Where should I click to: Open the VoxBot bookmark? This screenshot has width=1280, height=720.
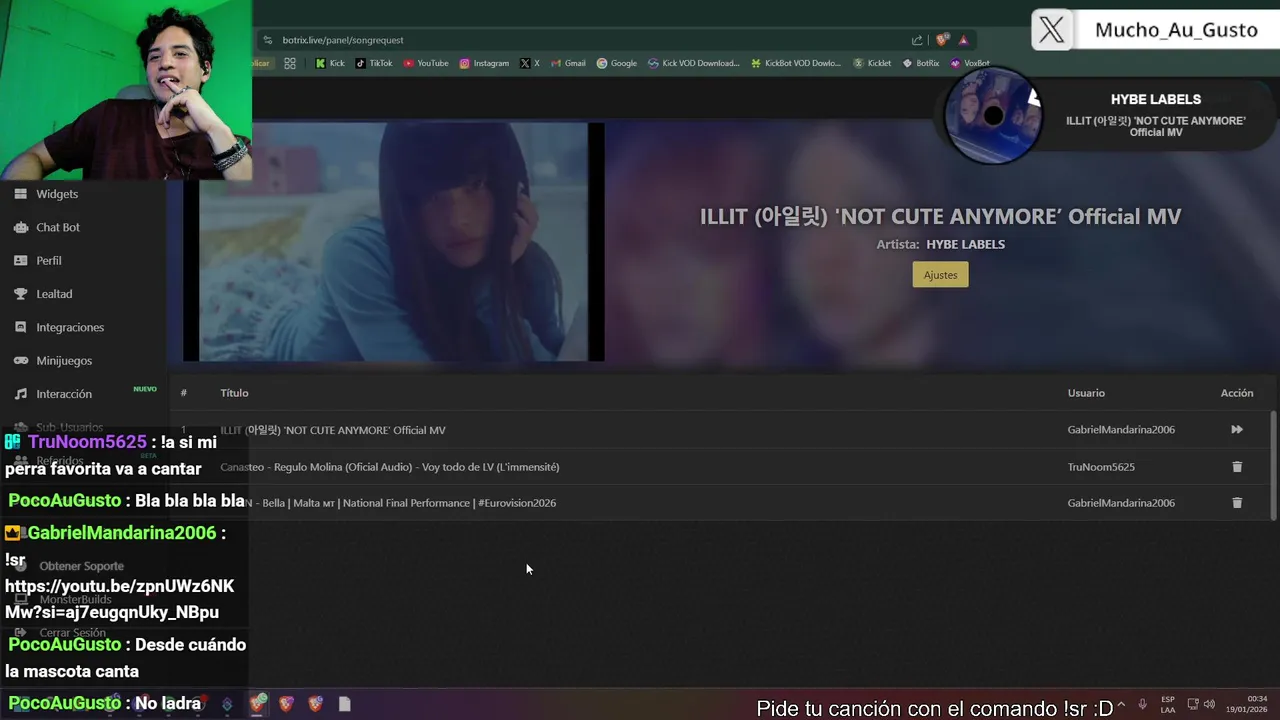coord(970,63)
